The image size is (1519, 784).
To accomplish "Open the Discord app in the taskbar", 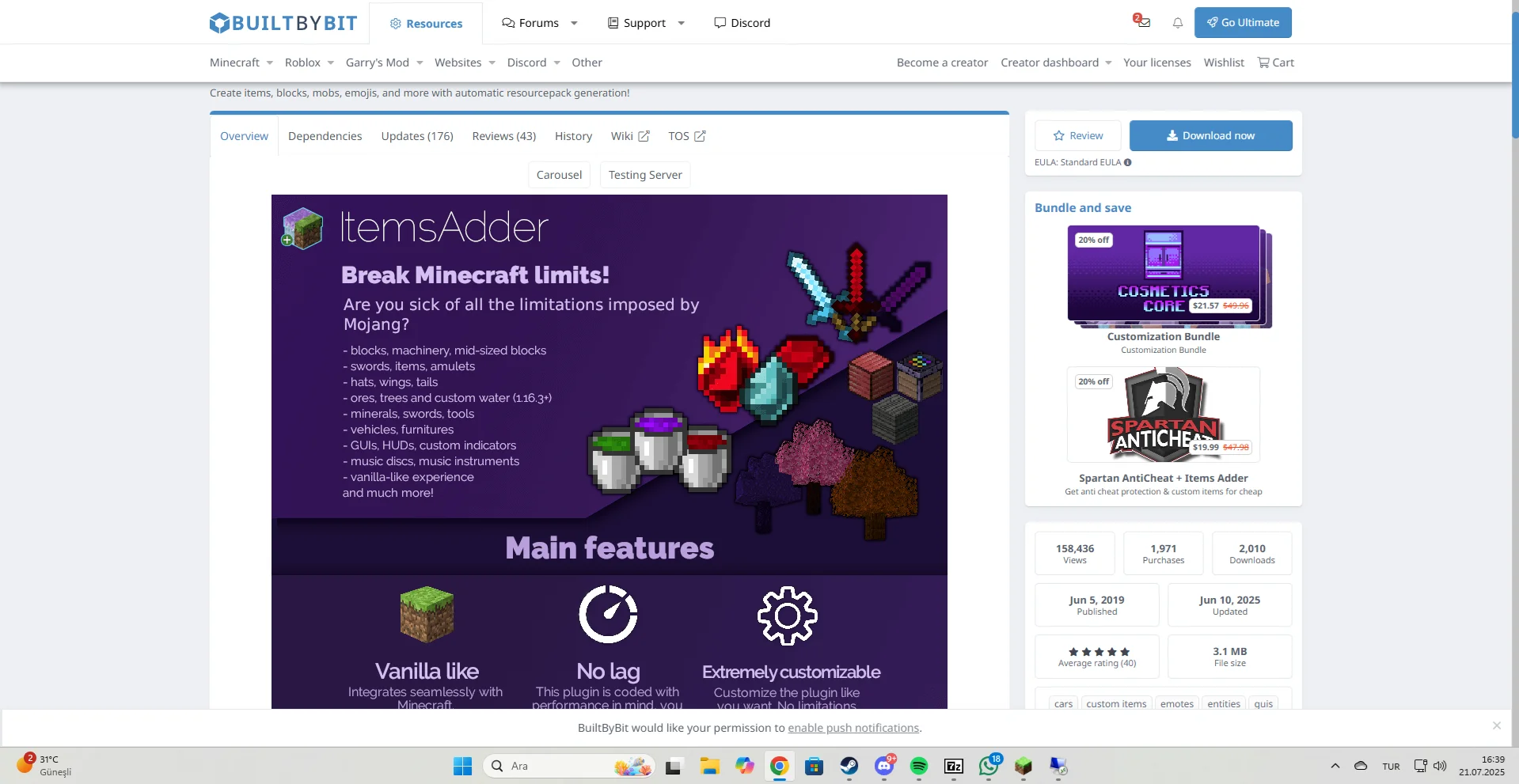I will [x=885, y=766].
